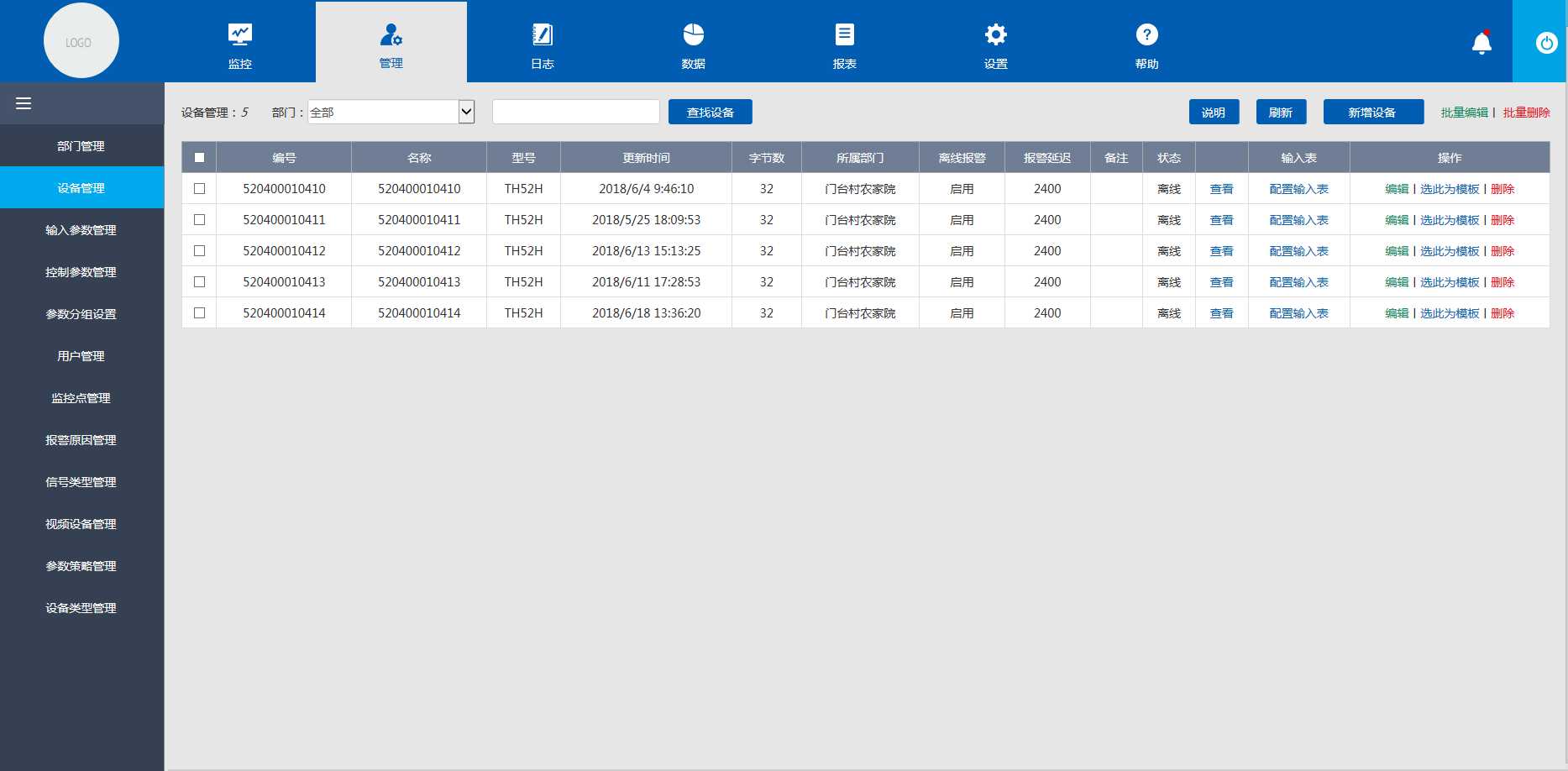Screen dimensions: 1568x771
Task: Open 用户管理 in the sidebar
Action: click(81, 355)
